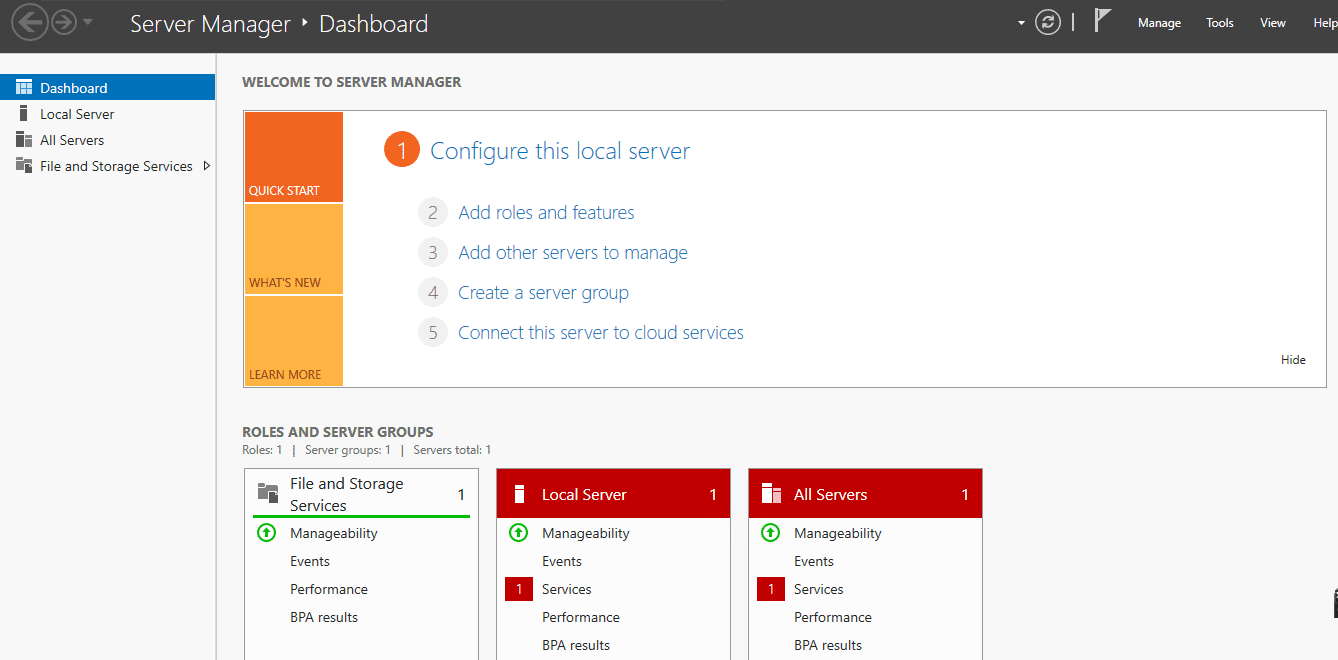Open the Tools menu

(1219, 22)
